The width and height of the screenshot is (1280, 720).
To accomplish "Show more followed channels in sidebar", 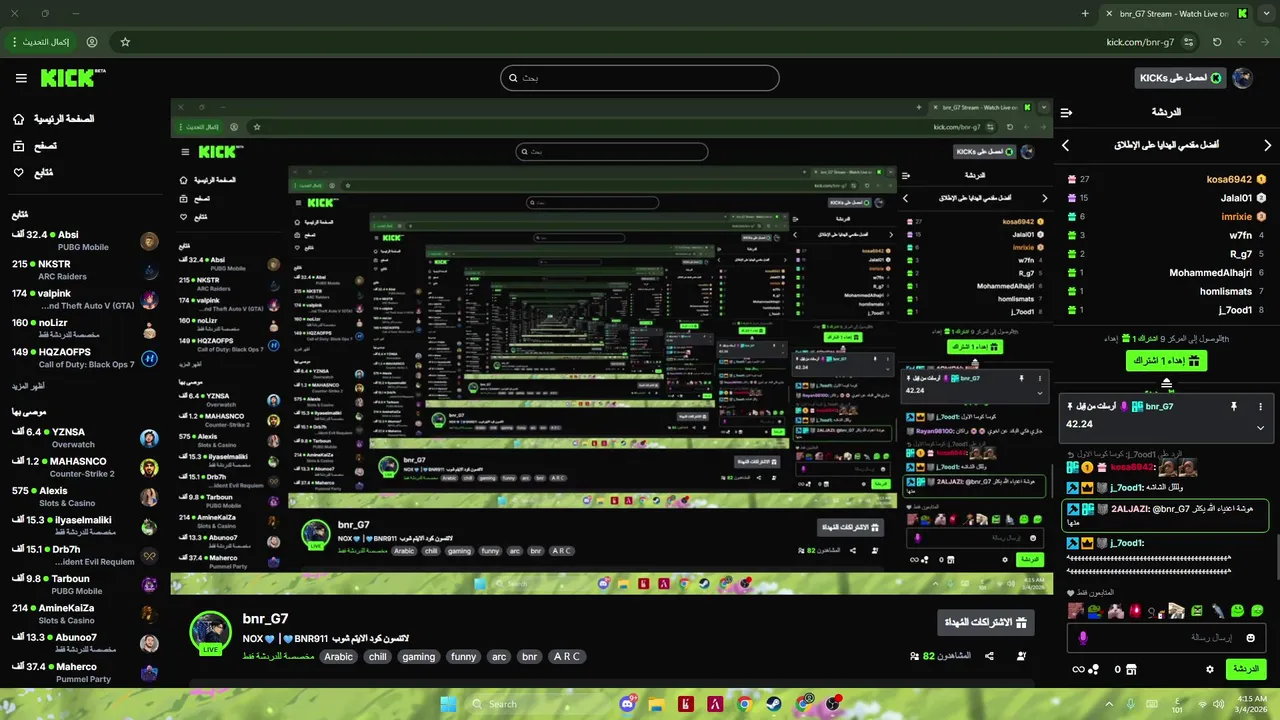I will pos(28,386).
